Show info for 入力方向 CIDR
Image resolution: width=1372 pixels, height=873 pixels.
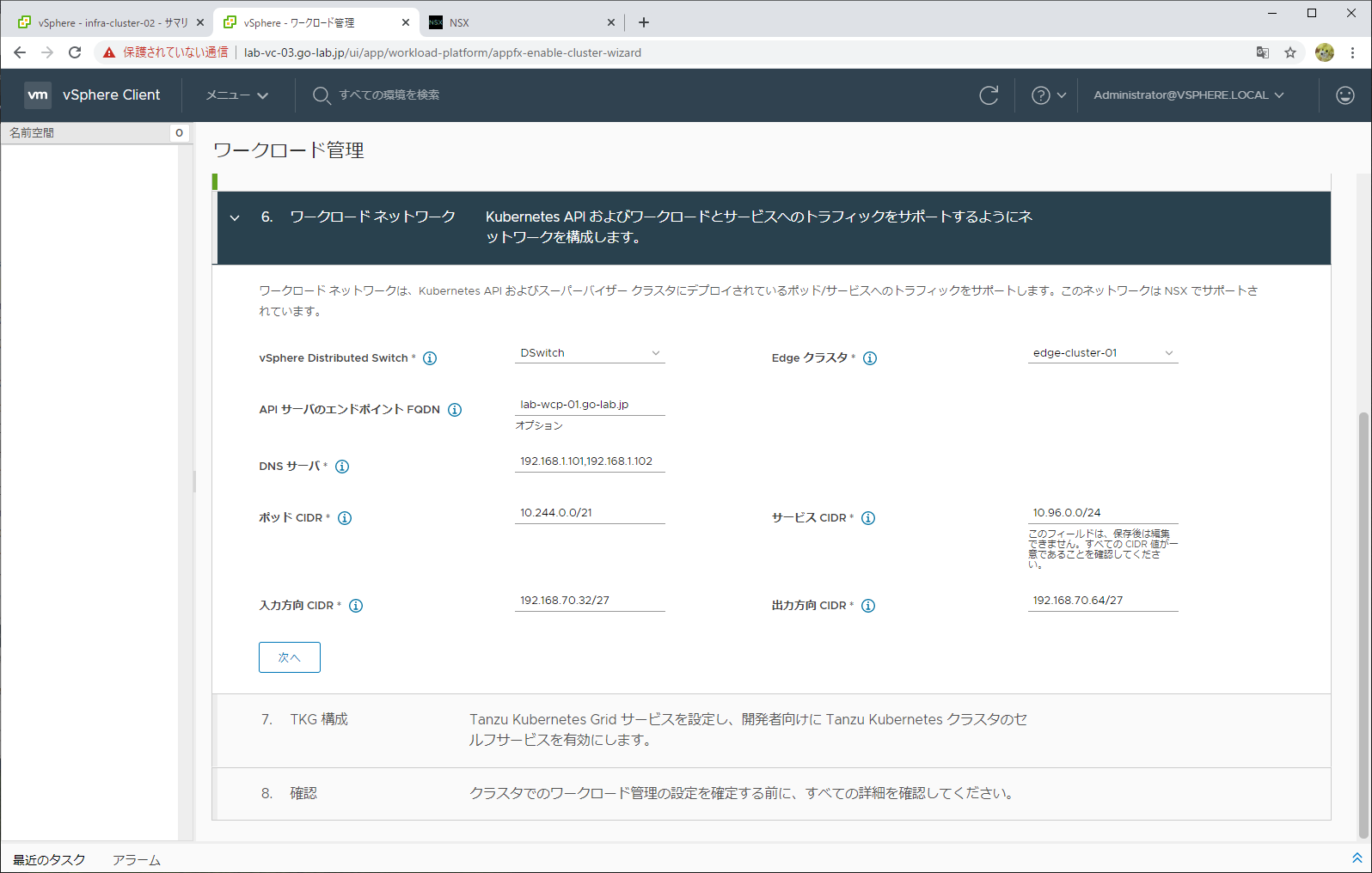[356, 606]
